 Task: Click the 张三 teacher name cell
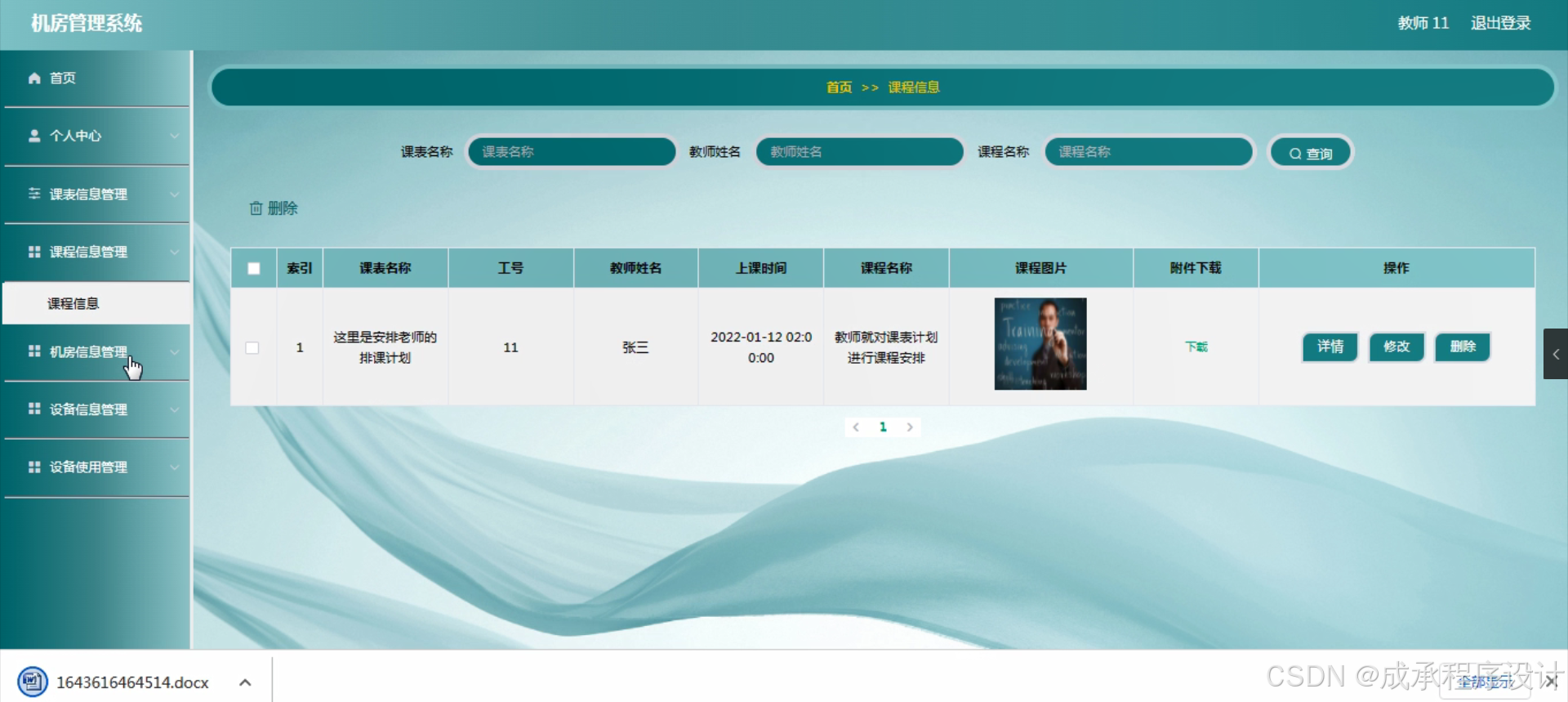(x=635, y=347)
